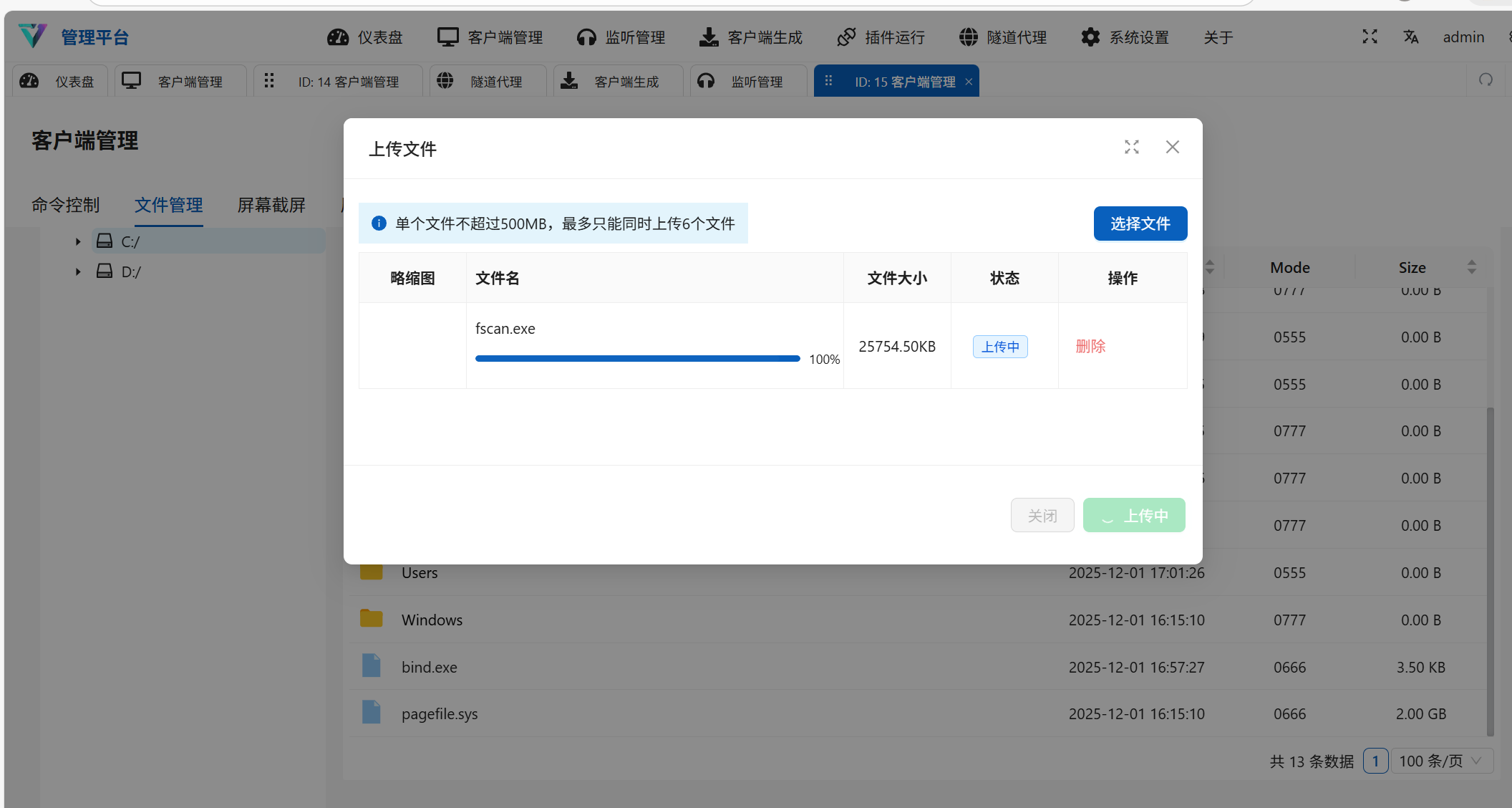Click the 选择文件 button
1512x808 pixels.
click(1140, 223)
